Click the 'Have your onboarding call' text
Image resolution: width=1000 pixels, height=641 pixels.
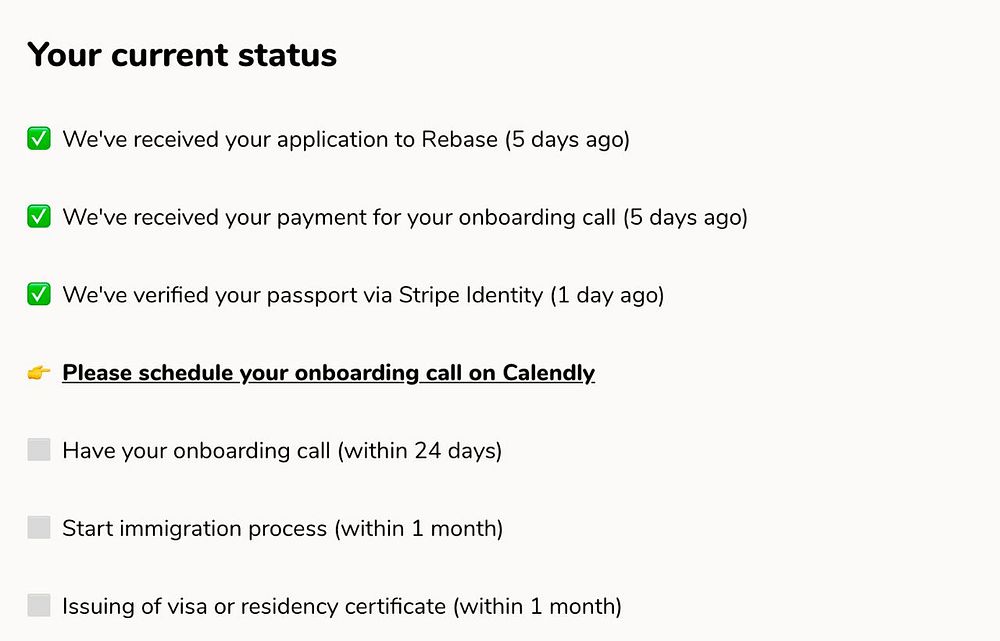point(196,451)
